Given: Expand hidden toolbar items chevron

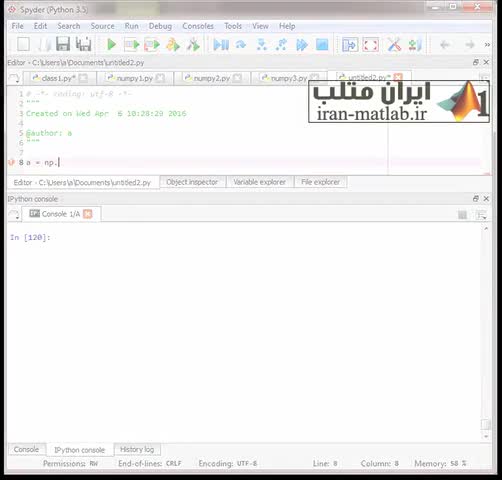Looking at the screenshot, I should point(487,44).
